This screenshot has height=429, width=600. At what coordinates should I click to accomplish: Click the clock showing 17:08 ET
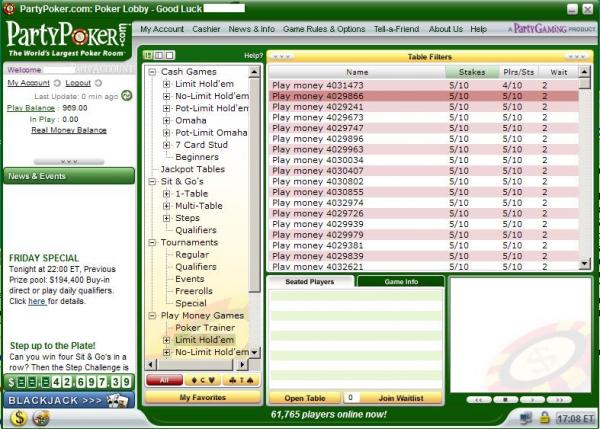pos(575,418)
